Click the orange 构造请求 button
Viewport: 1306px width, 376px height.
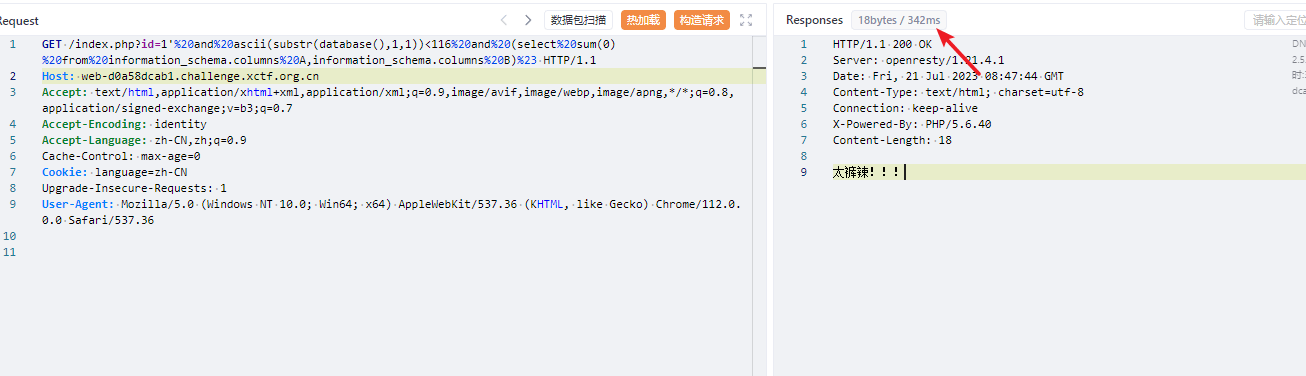702,20
